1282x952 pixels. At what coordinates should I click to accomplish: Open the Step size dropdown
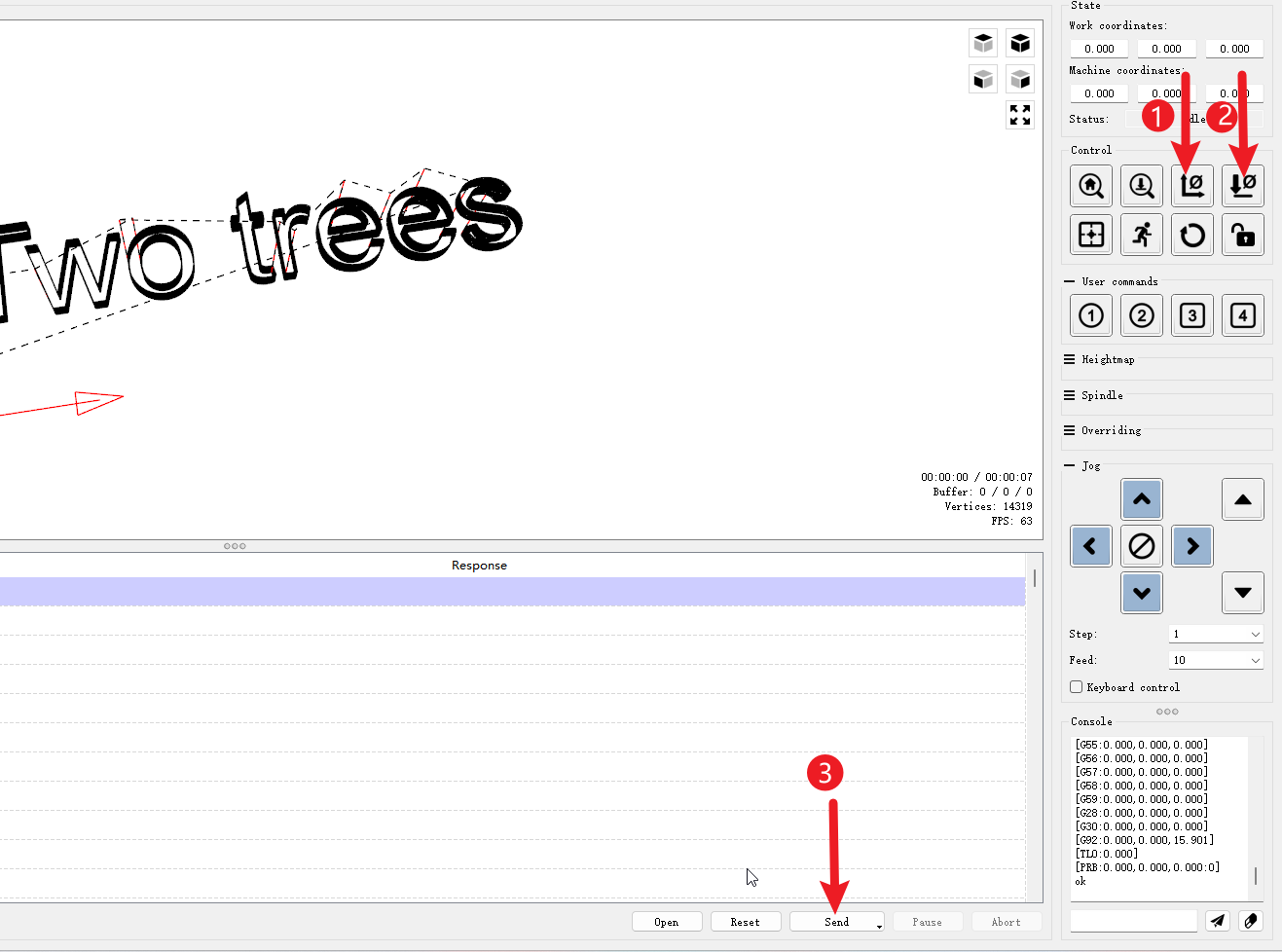coord(1215,634)
